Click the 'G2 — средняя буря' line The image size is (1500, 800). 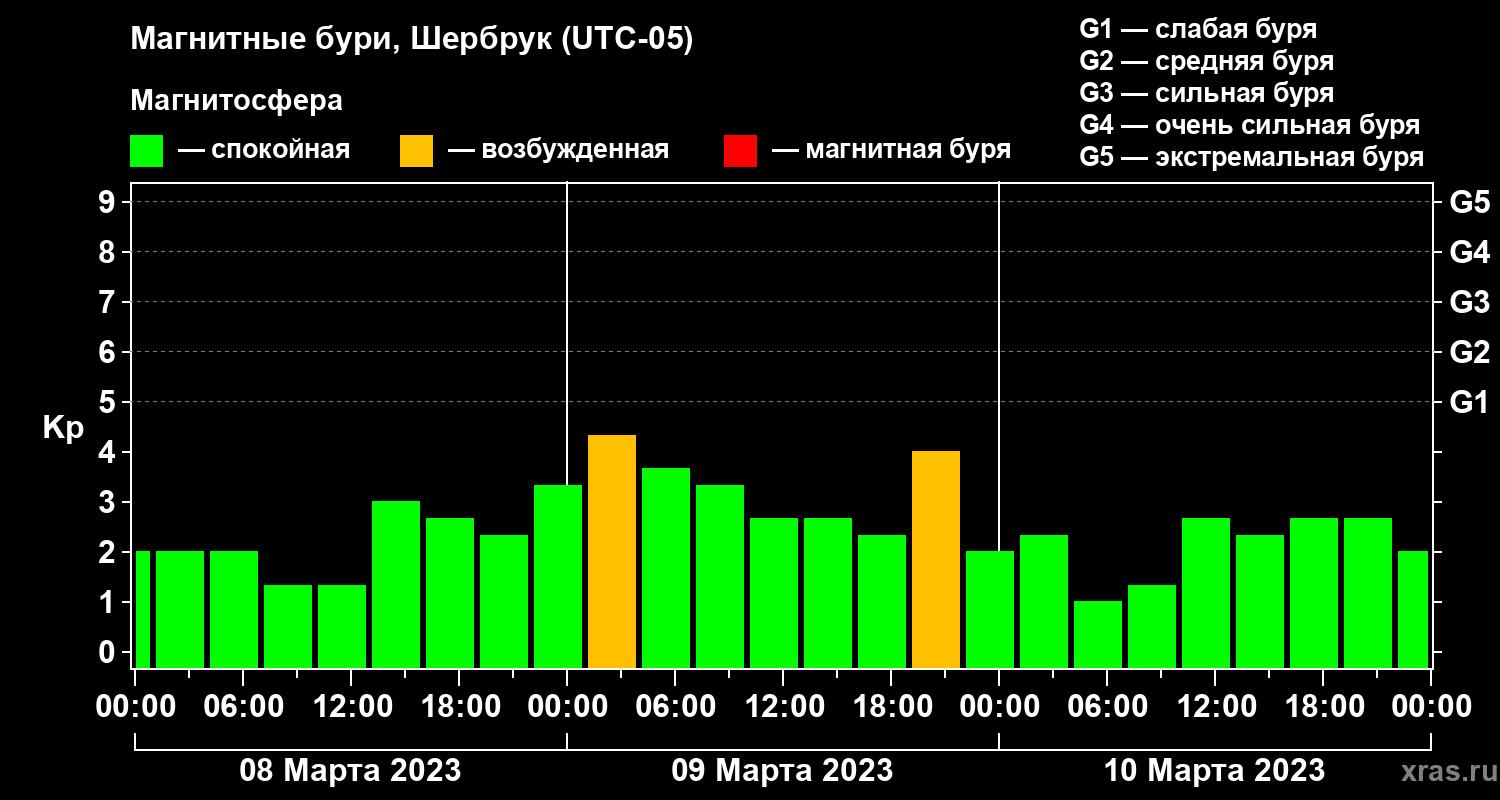pos(1207,61)
